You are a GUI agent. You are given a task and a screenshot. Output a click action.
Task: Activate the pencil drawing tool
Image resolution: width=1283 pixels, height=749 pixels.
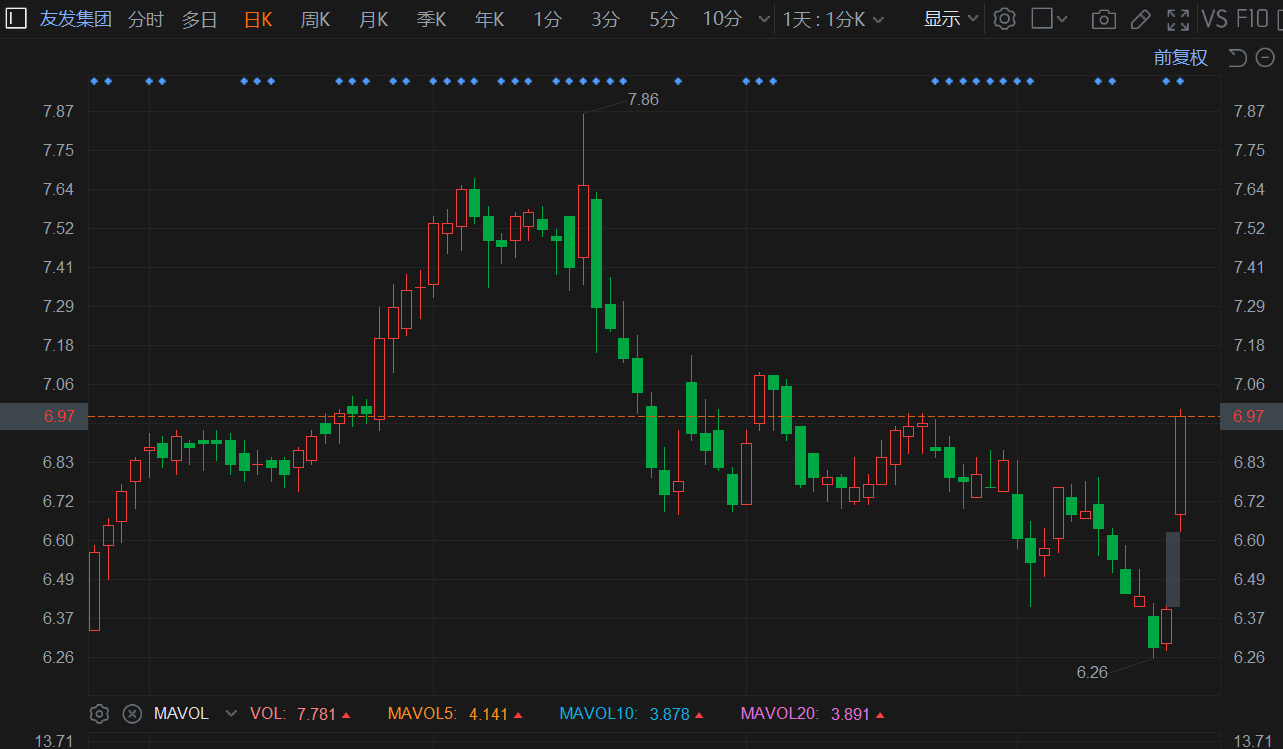(x=1140, y=19)
